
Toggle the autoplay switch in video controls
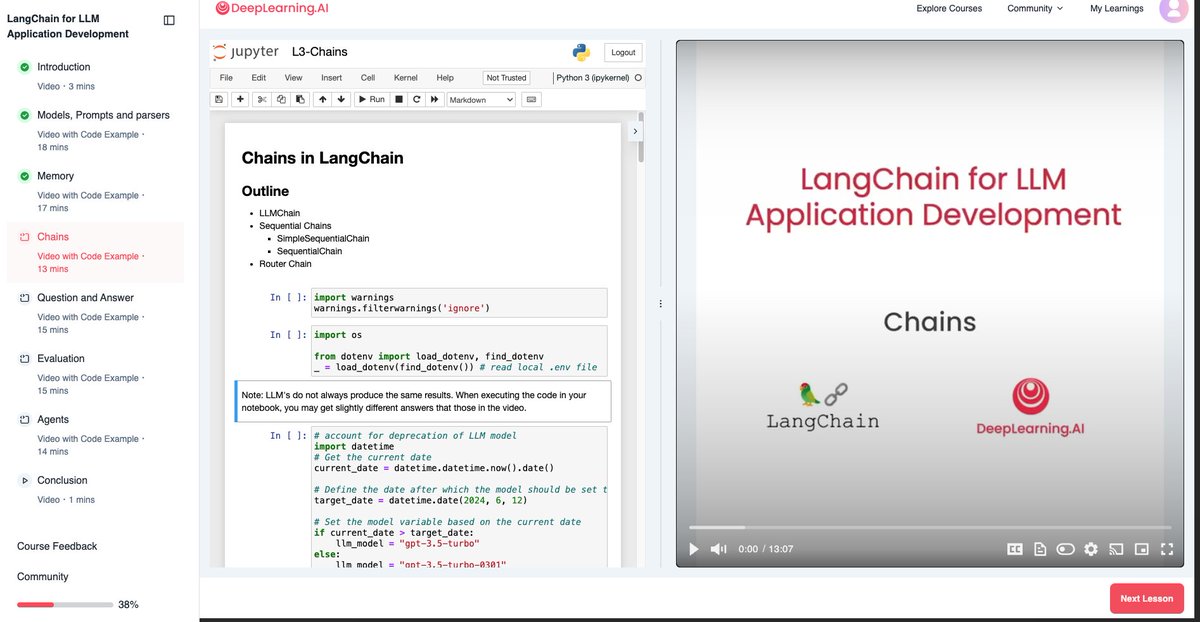[x=1065, y=549]
